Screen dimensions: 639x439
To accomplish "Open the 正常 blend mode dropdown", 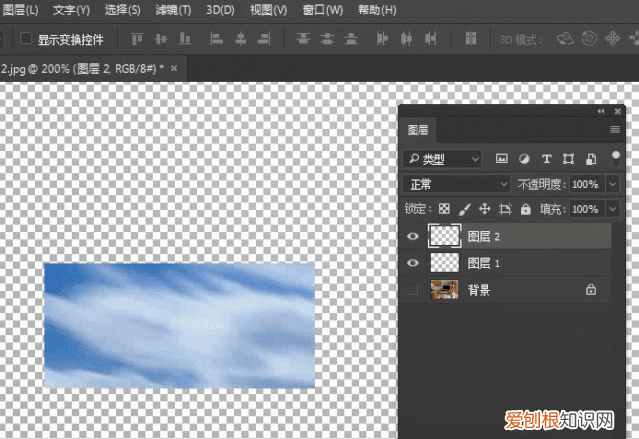I will click(x=456, y=185).
